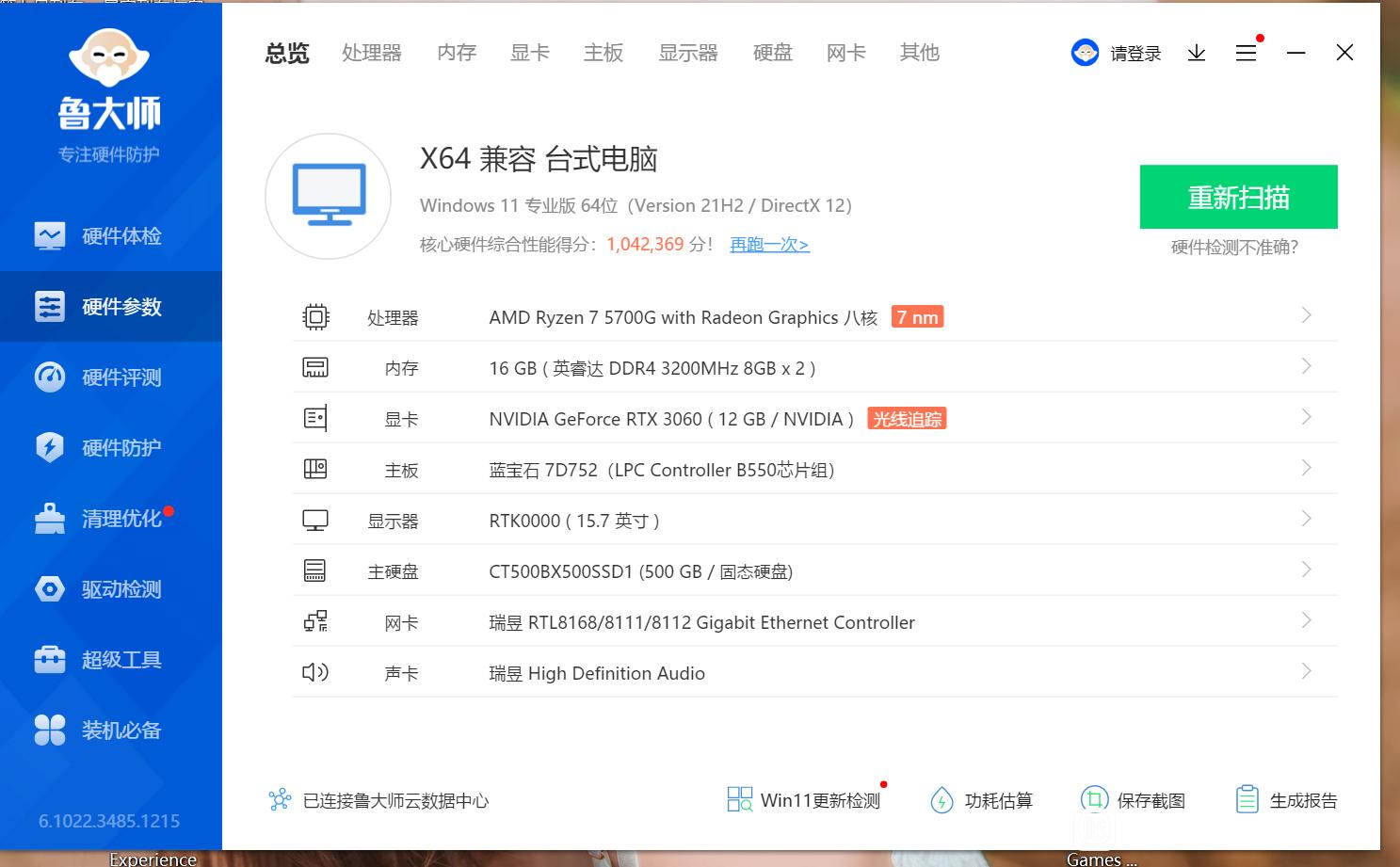Image resolution: width=1400 pixels, height=867 pixels.
Task: Click the green 重新扫描 button
Action: [1238, 197]
